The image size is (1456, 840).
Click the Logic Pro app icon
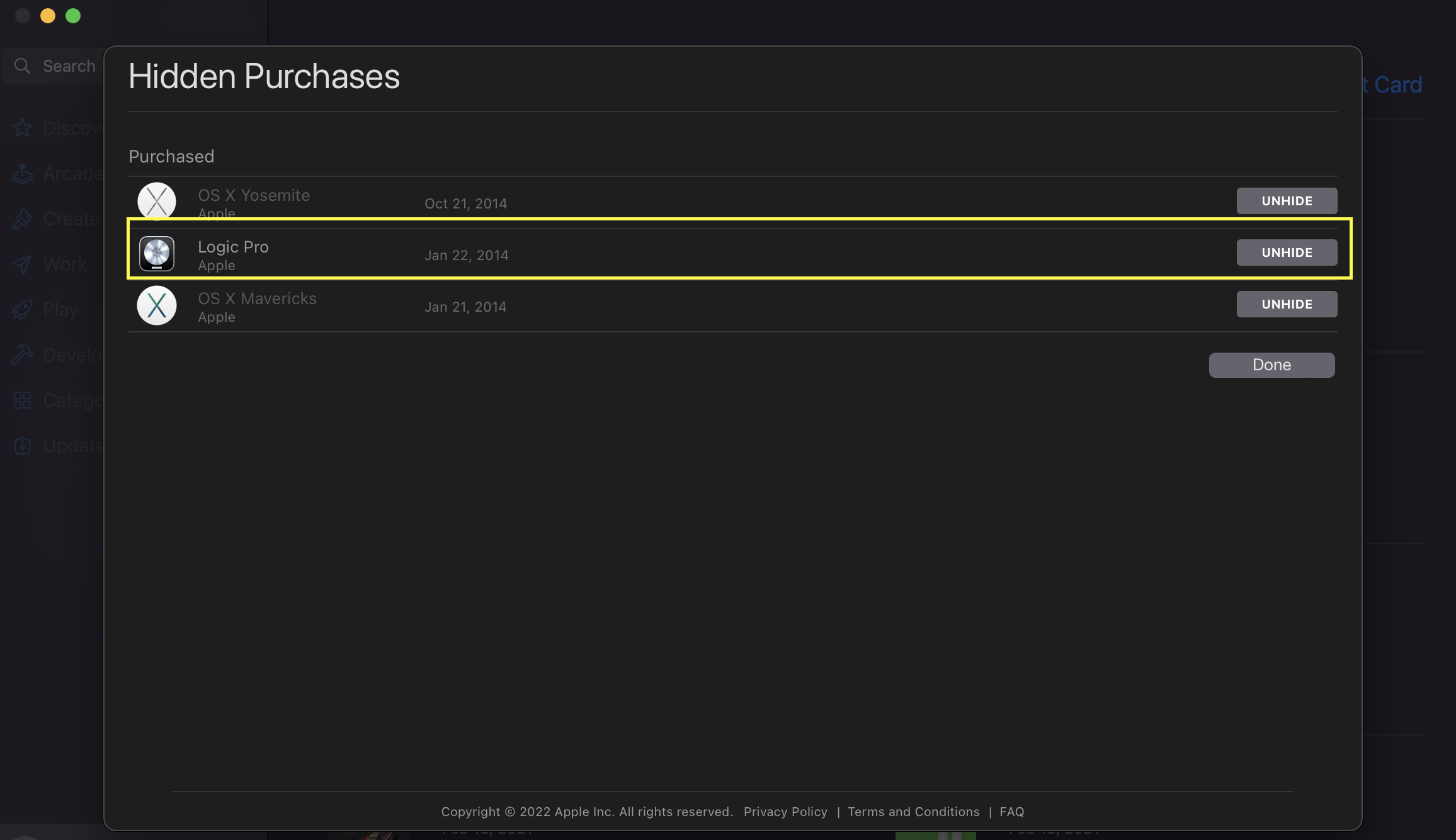pos(157,253)
